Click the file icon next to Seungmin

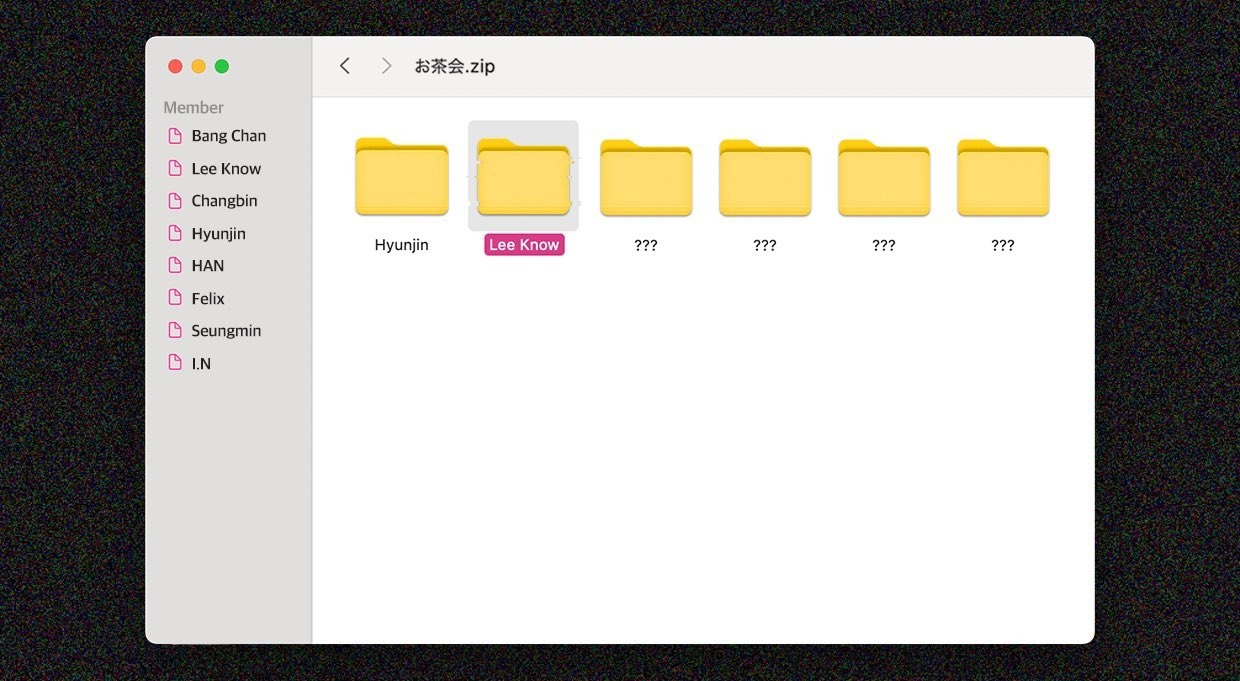pos(175,331)
